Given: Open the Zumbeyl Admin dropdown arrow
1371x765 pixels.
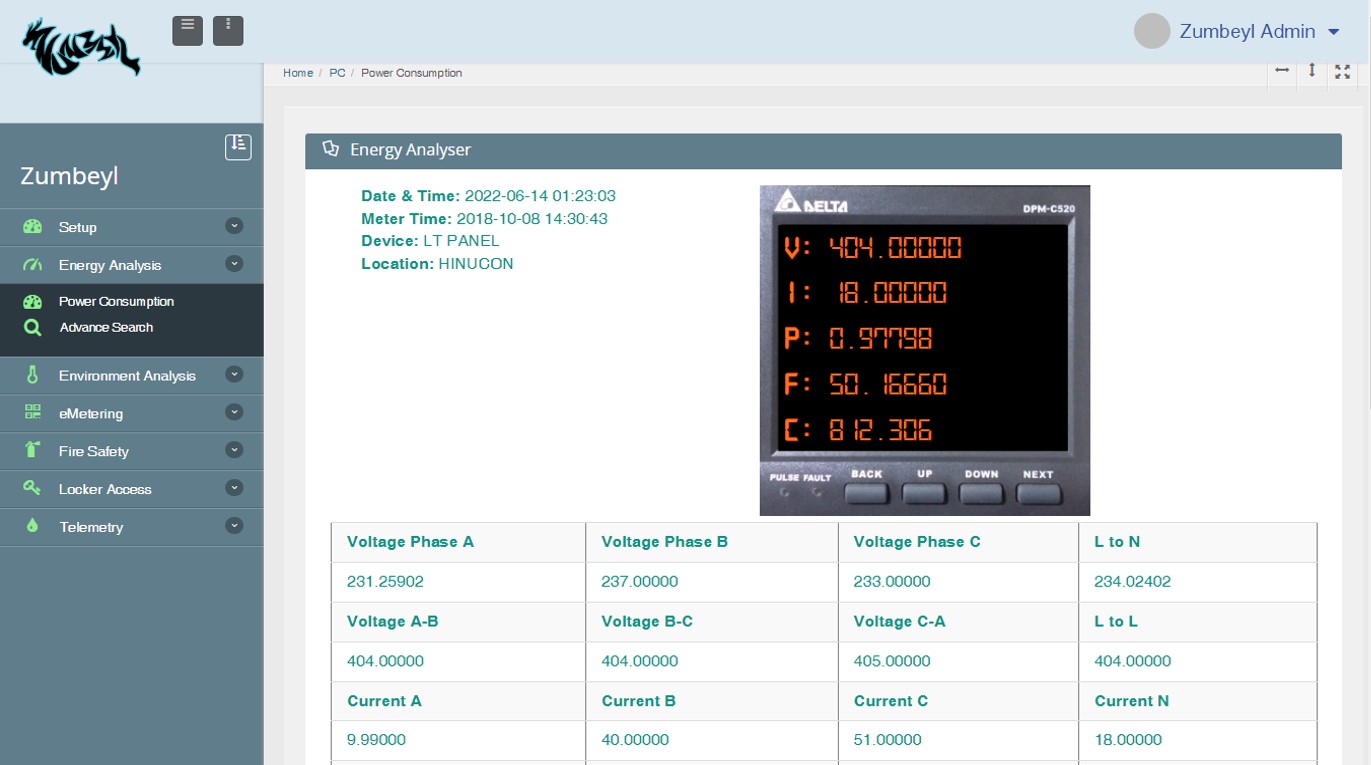Looking at the screenshot, I should 1333,32.
